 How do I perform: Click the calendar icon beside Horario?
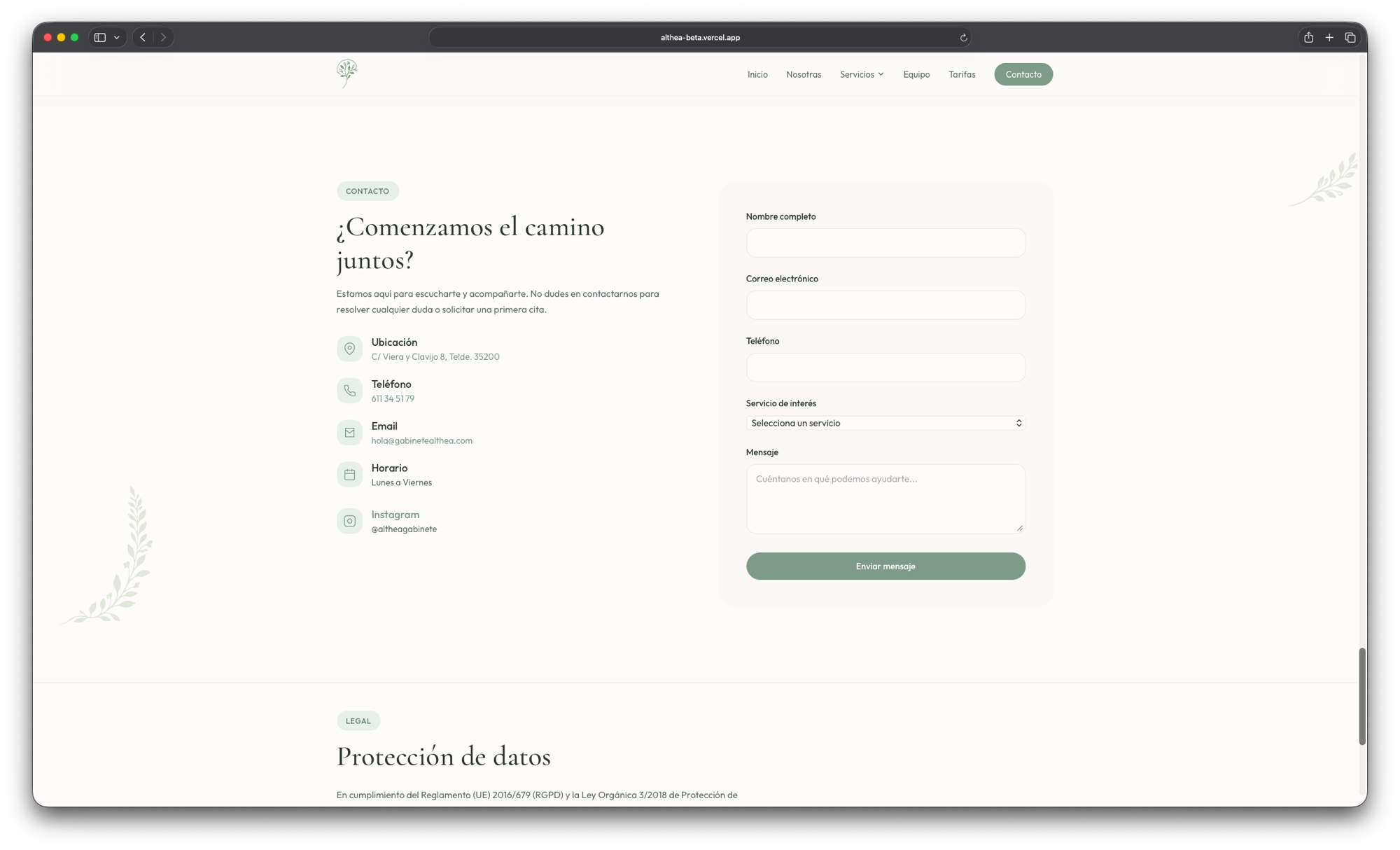[x=349, y=474]
